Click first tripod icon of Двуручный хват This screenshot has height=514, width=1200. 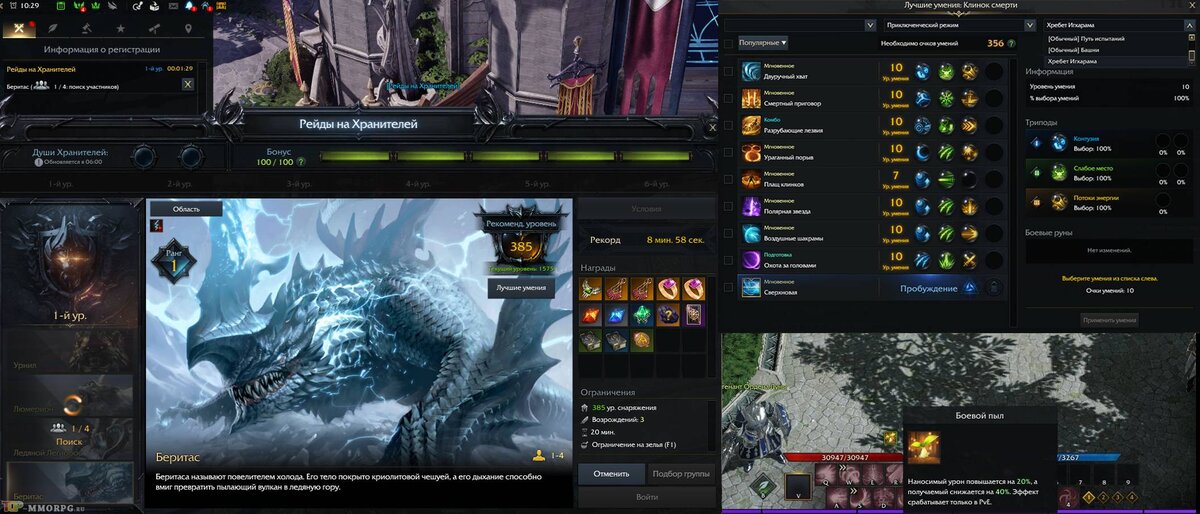(923, 71)
